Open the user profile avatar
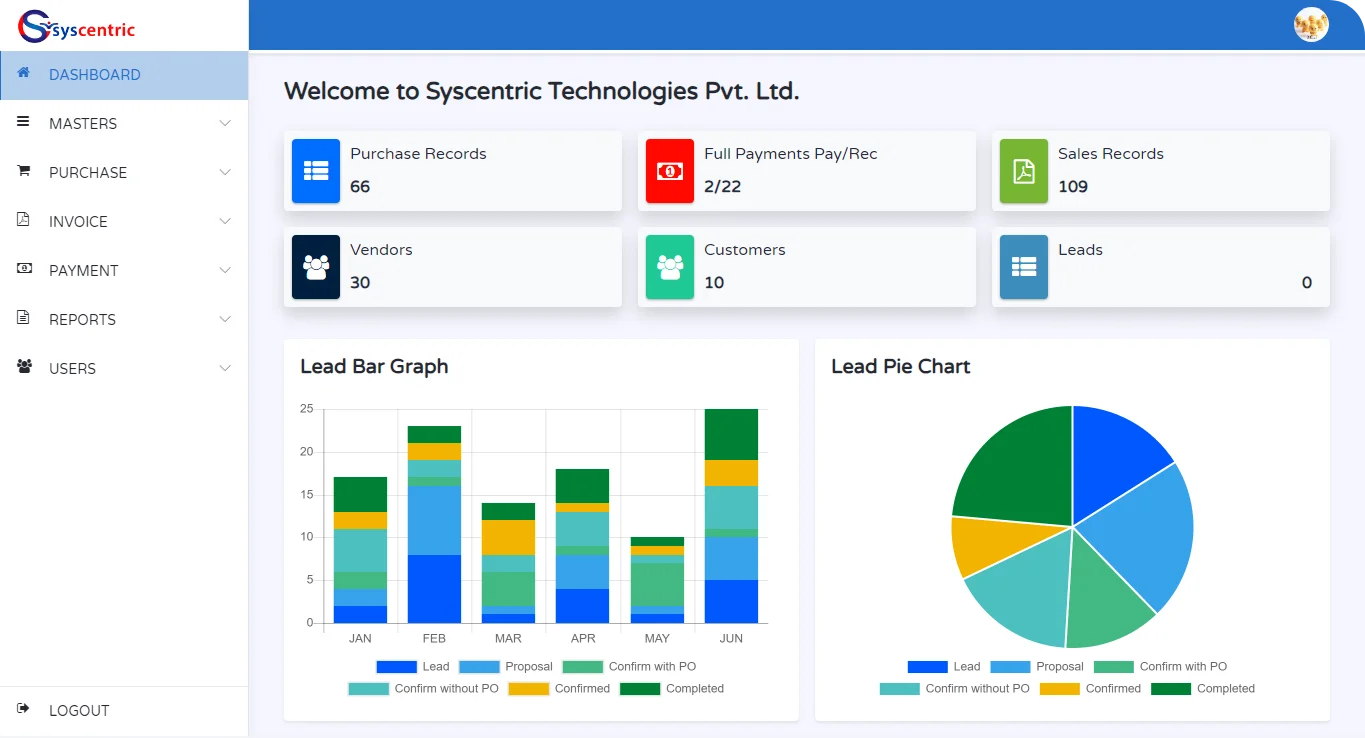 pos(1311,25)
